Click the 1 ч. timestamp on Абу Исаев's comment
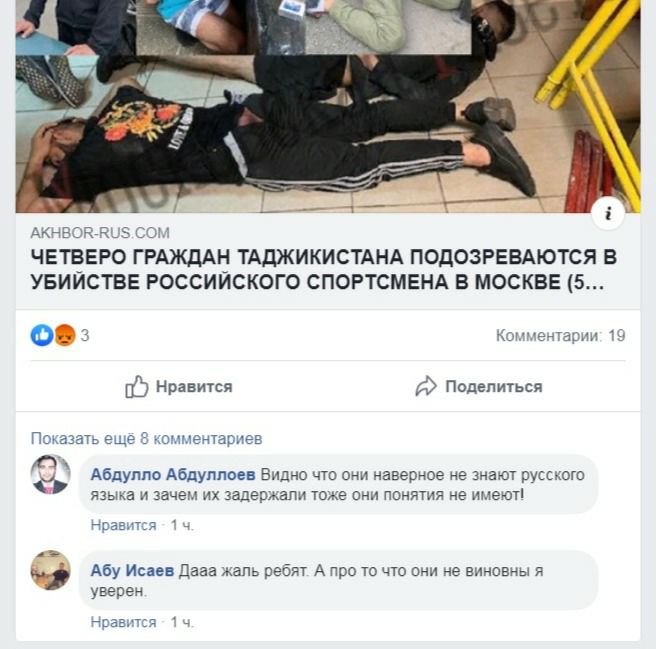656x649 pixels. click(182, 623)
